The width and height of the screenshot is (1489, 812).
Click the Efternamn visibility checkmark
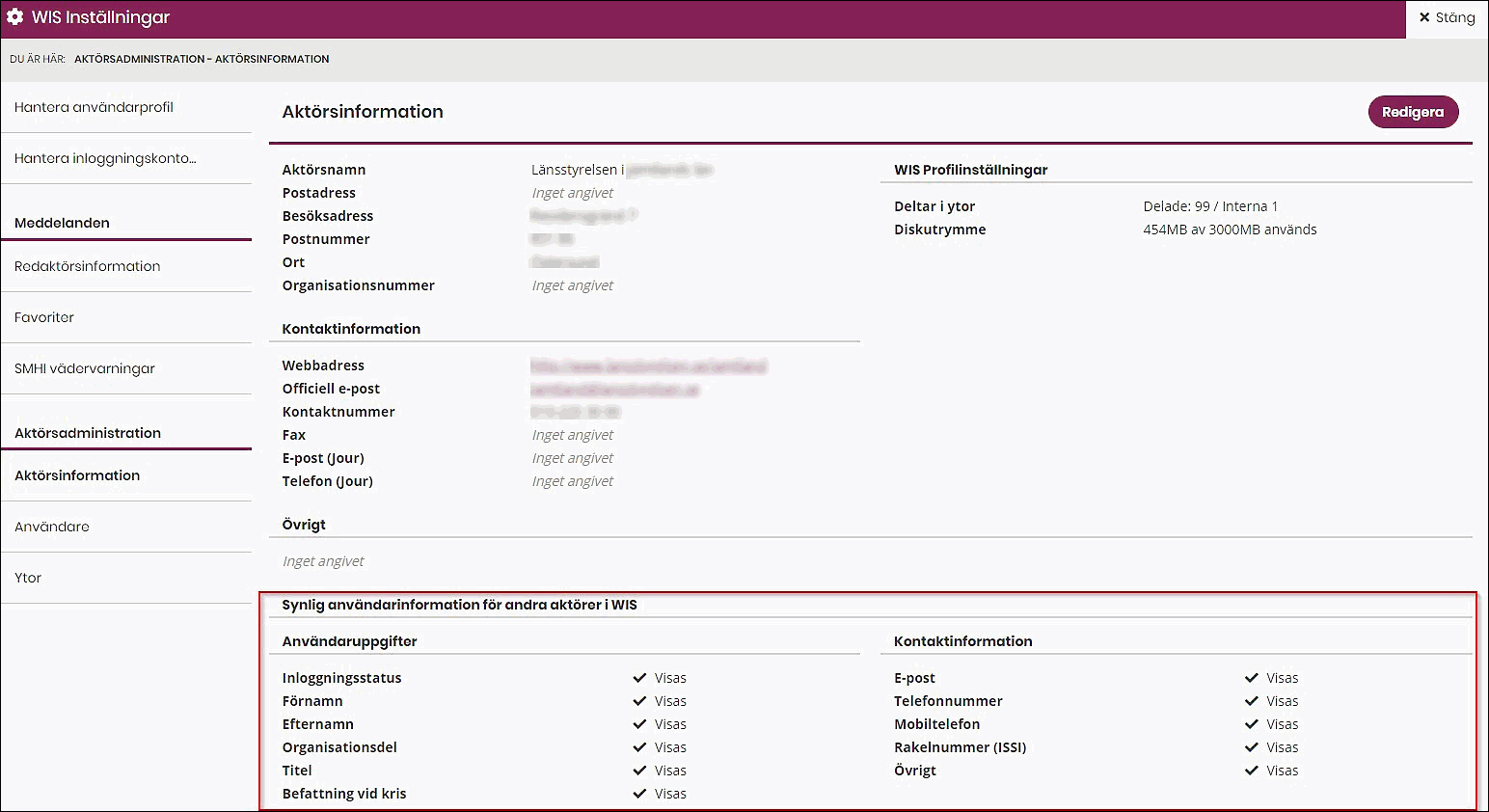(639, 724)
